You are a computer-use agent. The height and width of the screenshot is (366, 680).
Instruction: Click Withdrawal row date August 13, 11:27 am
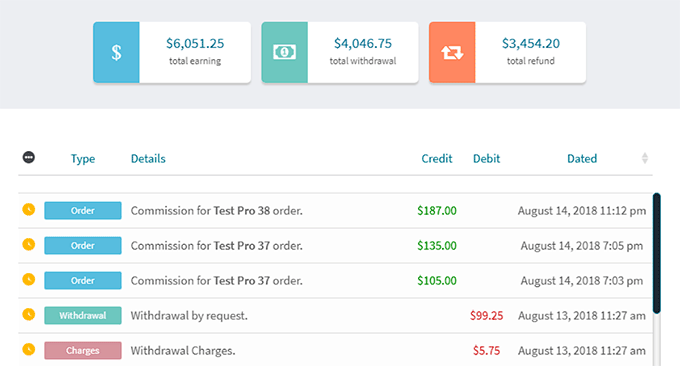(x=582, y=316)
